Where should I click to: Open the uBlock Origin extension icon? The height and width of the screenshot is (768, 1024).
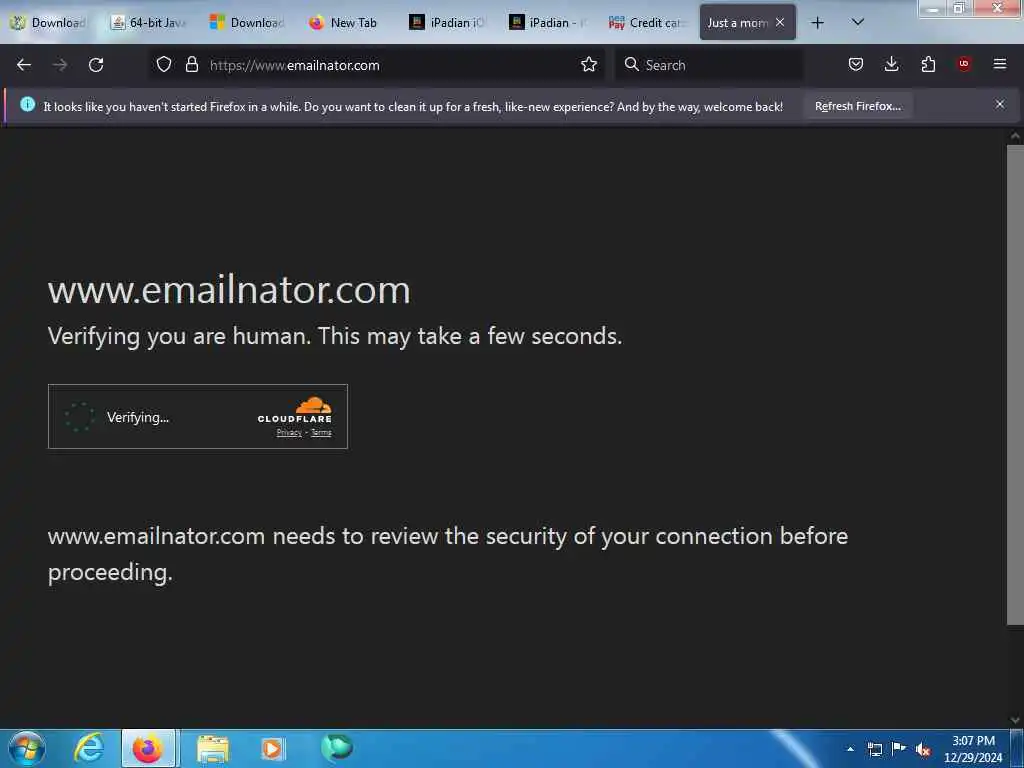pyautogui.click(x=964, y=64)
